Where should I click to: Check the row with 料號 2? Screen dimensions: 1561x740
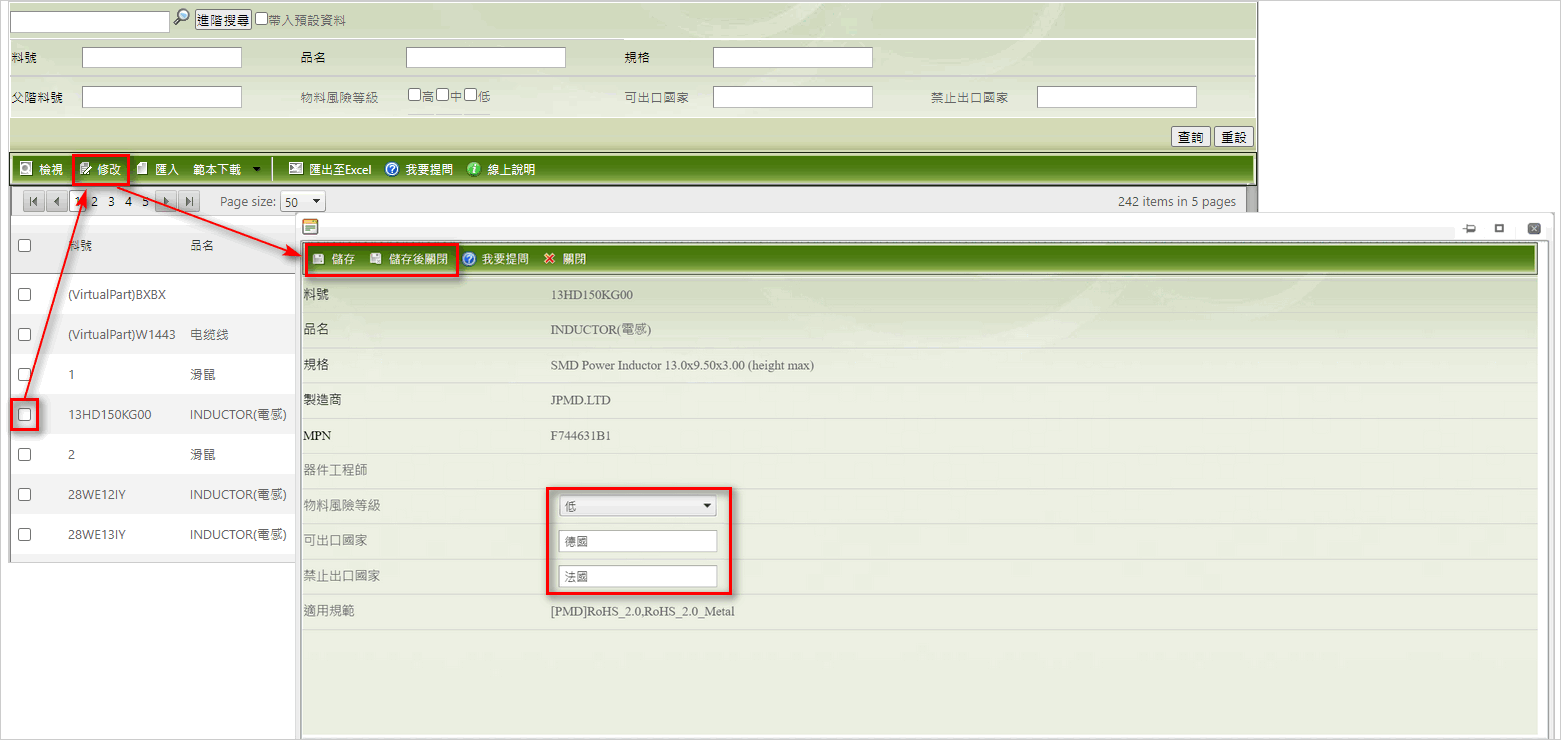(25, 454)
